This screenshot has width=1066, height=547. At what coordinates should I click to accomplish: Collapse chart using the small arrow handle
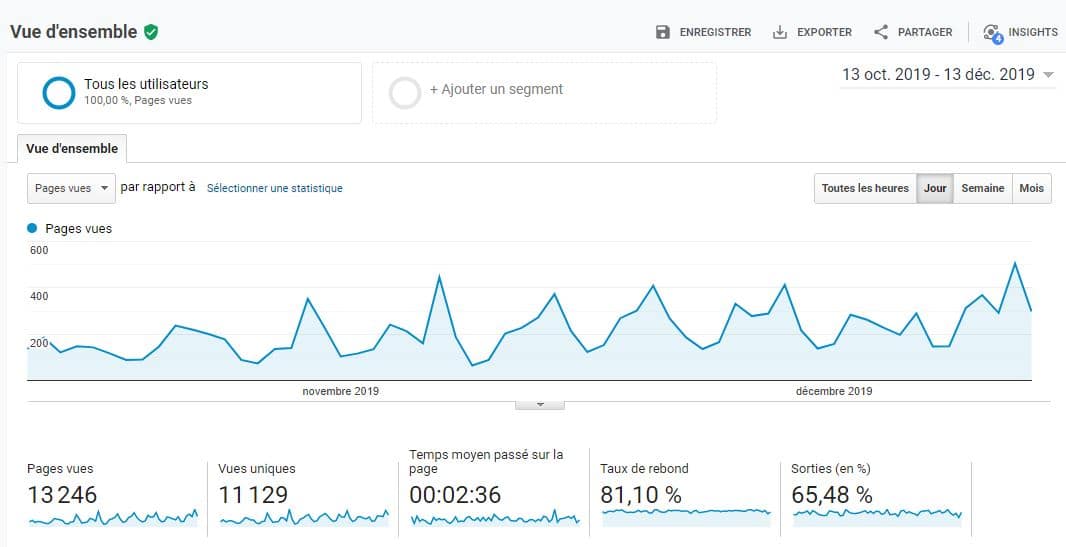pyautogui.click(x=540, y=404)
